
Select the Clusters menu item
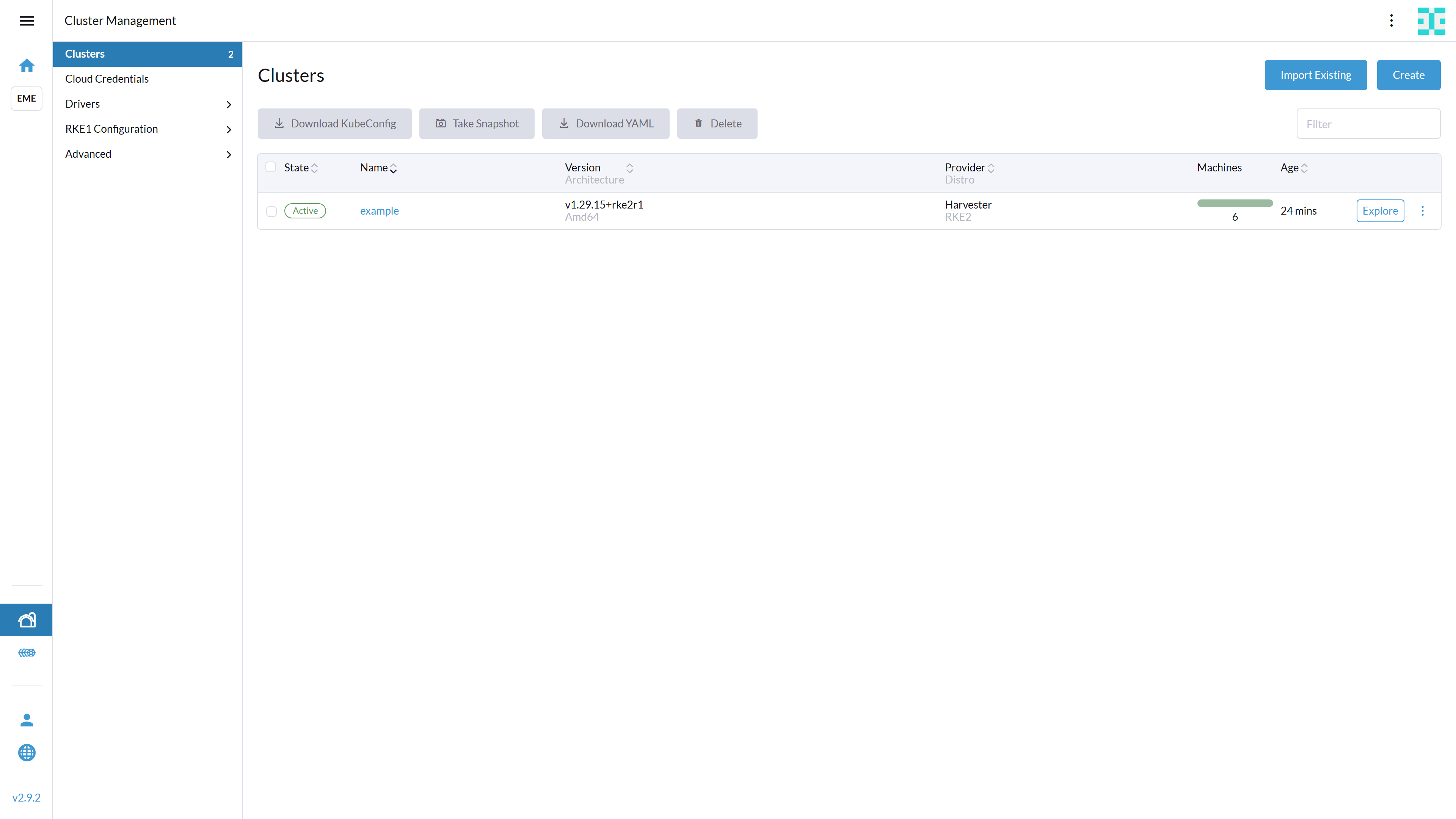(x=85, y=54)
